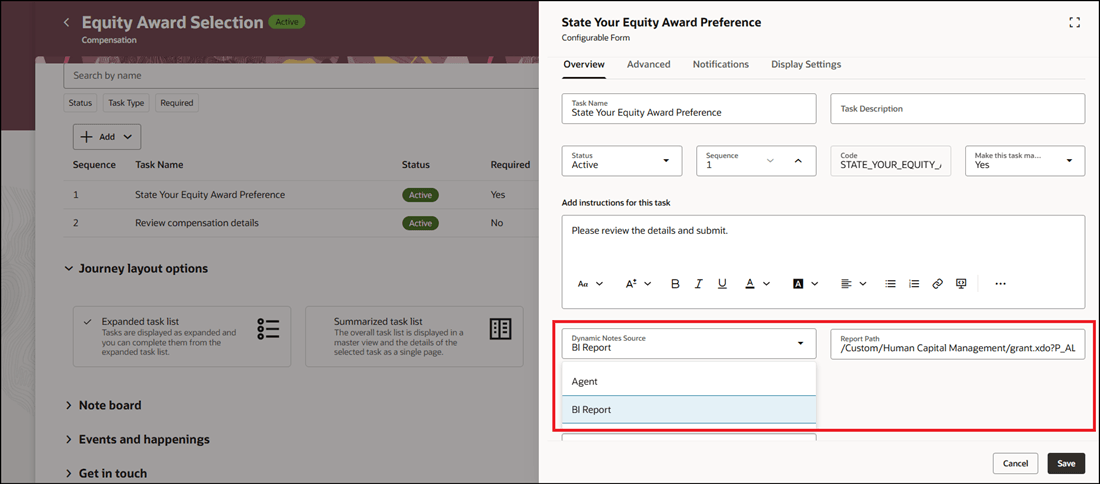Viewport: 1100px width, 484px height.
Task: Filter tasks by Required chip
Action: click(177, 102)
